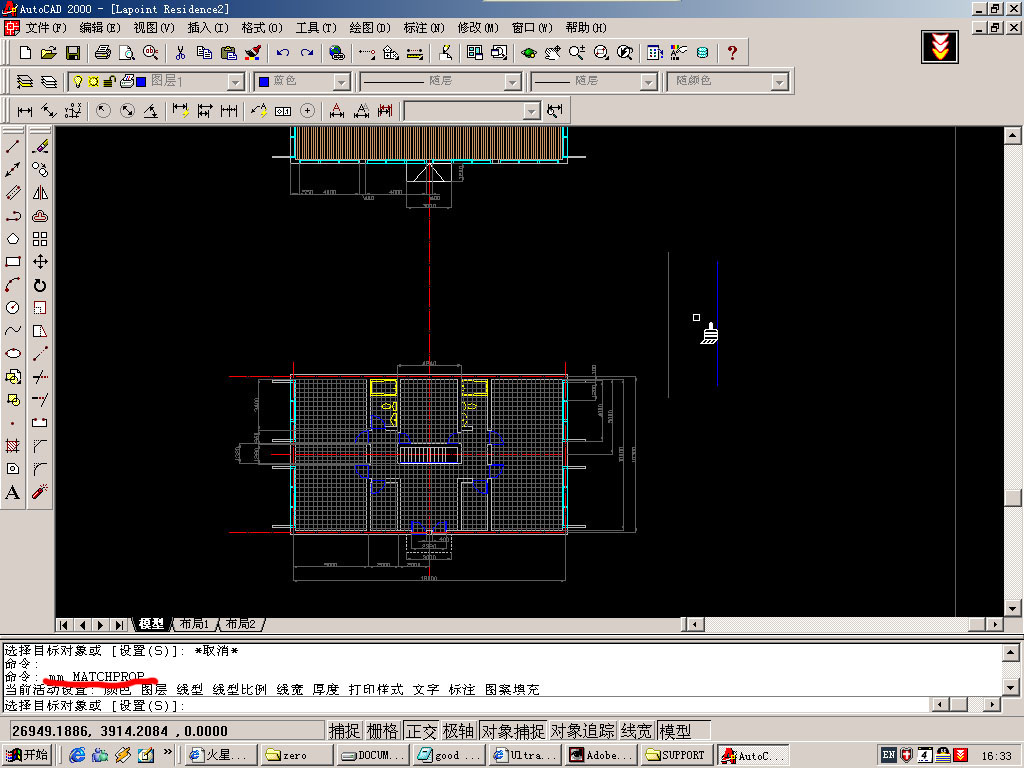This screenshot has width=1024, height=768.
Task: Select the Rotate tool
Action: point(40,285)
